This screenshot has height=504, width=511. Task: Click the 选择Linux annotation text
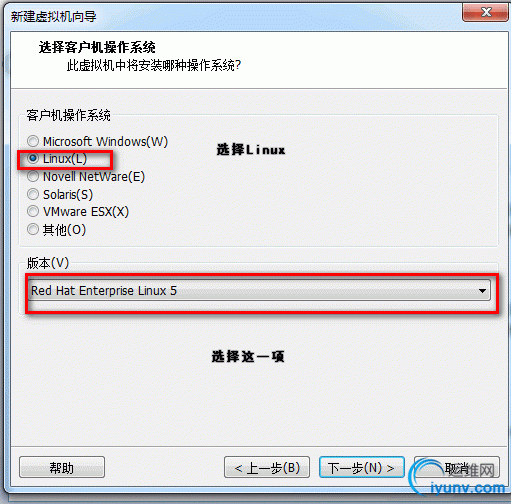click(251, 150)
